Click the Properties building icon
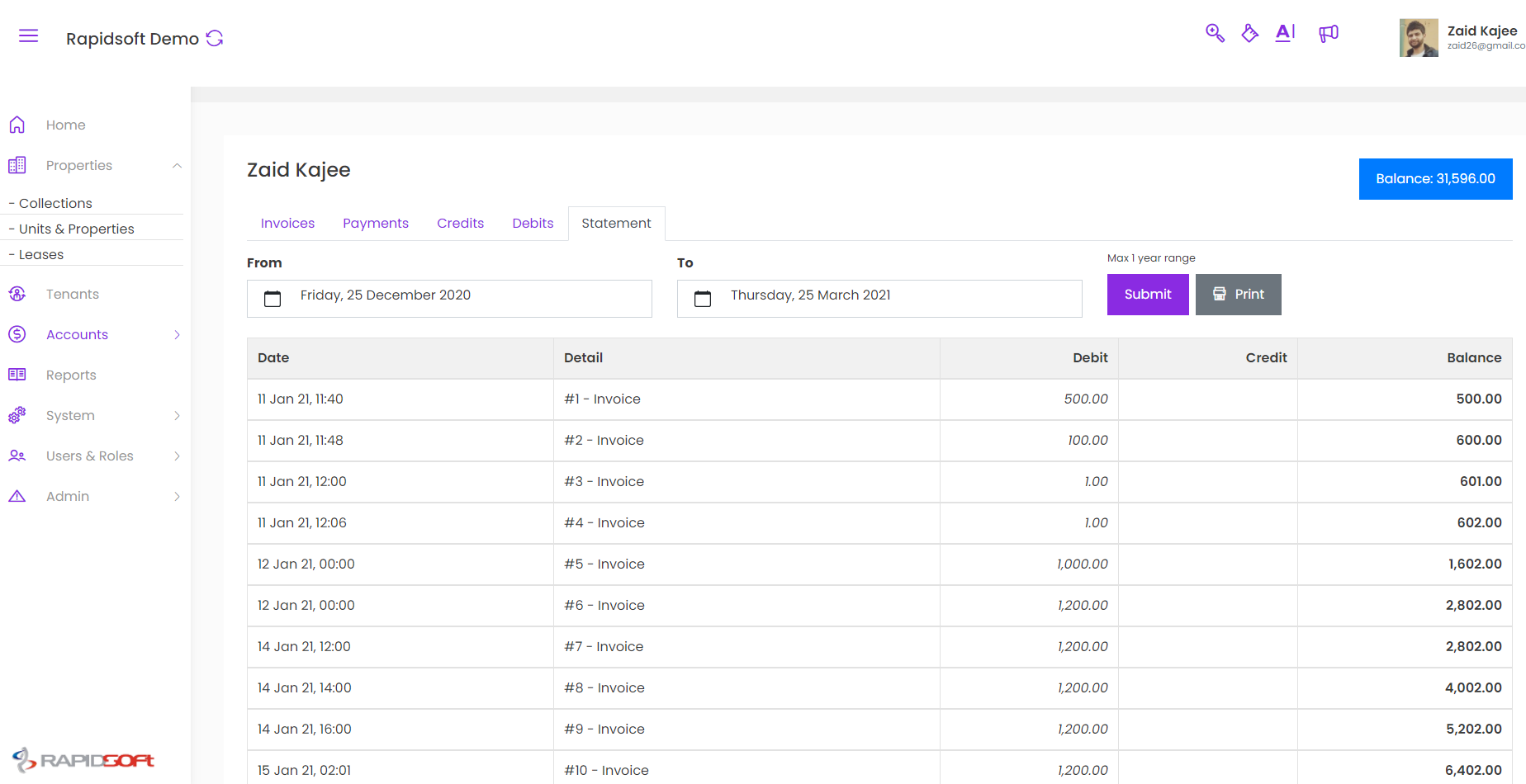 point(17,165)
